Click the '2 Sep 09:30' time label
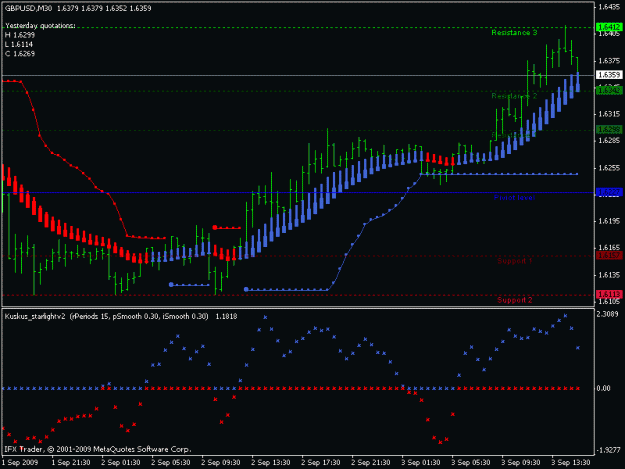Viewport: 625px width, 469px height. pos(220,463)
